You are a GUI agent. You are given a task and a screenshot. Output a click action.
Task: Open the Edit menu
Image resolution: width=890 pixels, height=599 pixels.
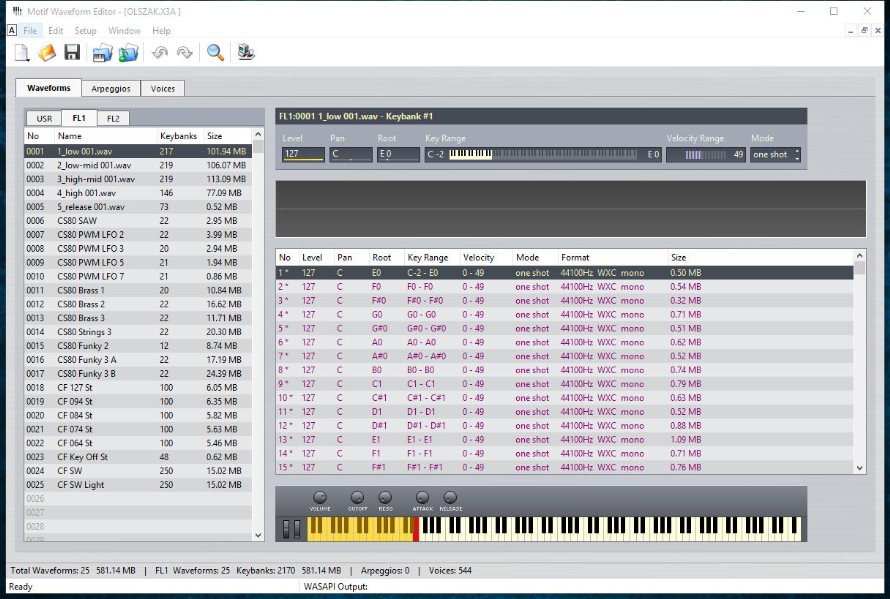pyautogui.click(x=56, y=31)
